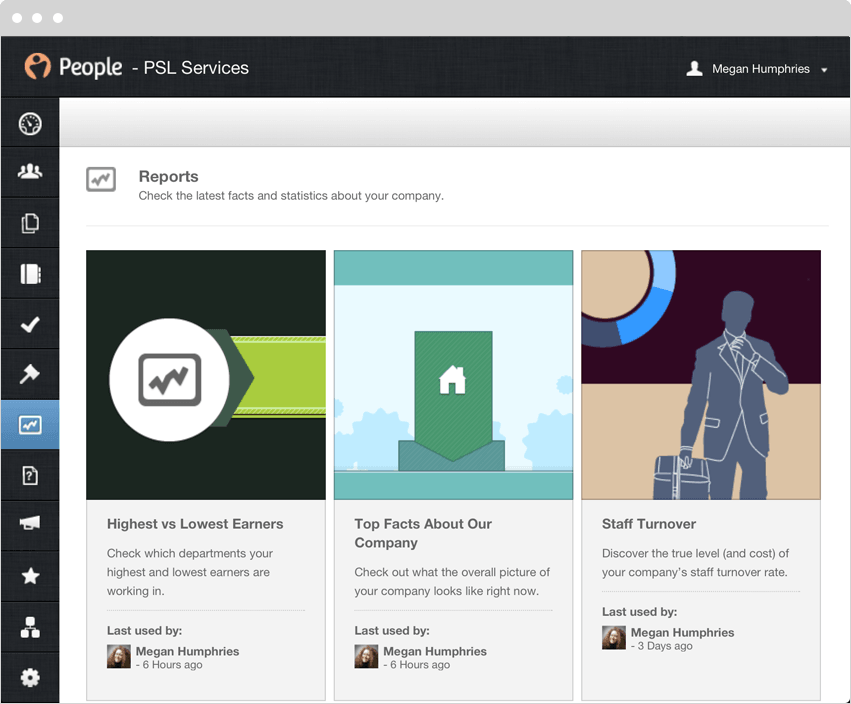The image size is (851, 704).
Task: Open the dashboard gauge icon in sidebar
Action: click(x=30, y=124)
